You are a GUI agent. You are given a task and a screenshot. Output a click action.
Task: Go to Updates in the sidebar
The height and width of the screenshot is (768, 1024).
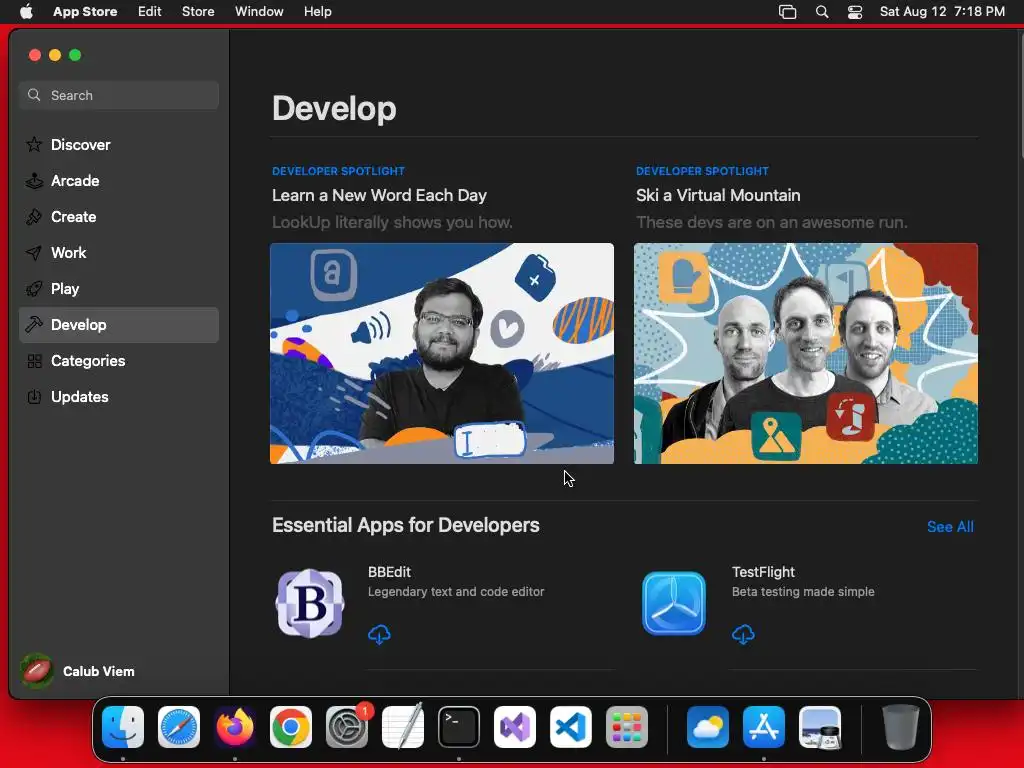click(119, 396)
